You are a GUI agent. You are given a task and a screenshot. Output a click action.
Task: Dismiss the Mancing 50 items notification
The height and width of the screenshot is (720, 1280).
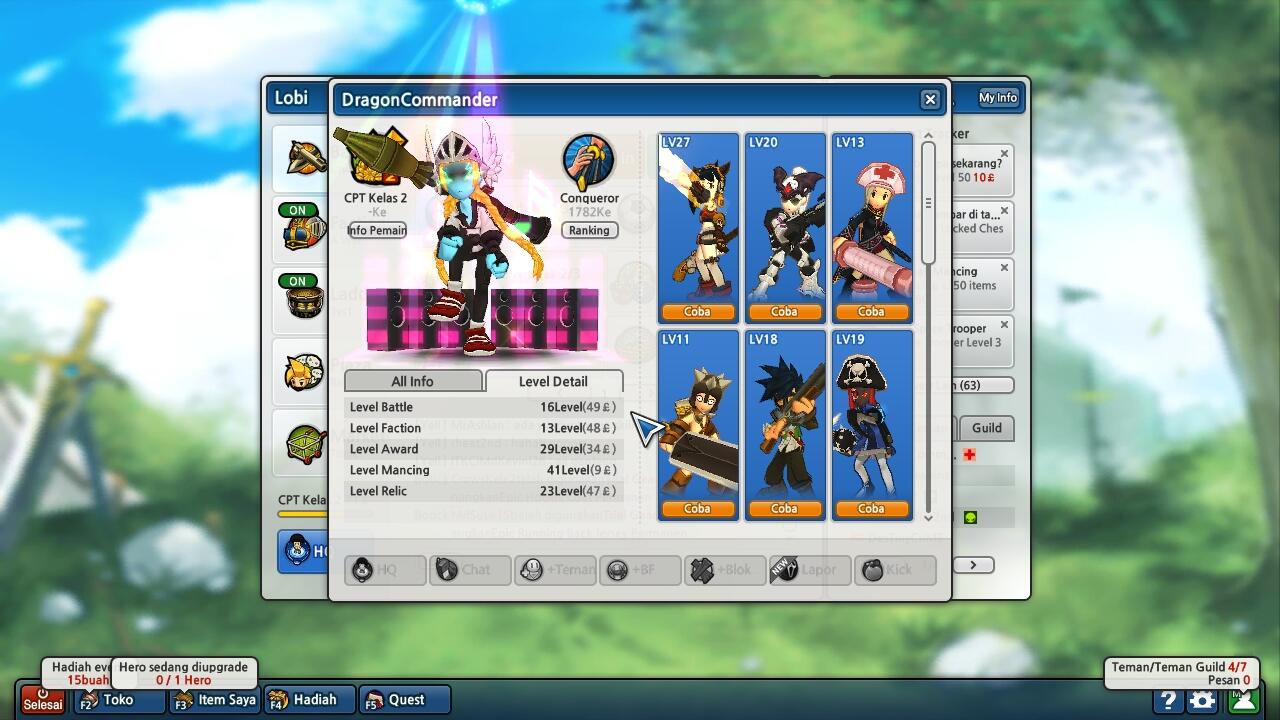[1005, 268]
